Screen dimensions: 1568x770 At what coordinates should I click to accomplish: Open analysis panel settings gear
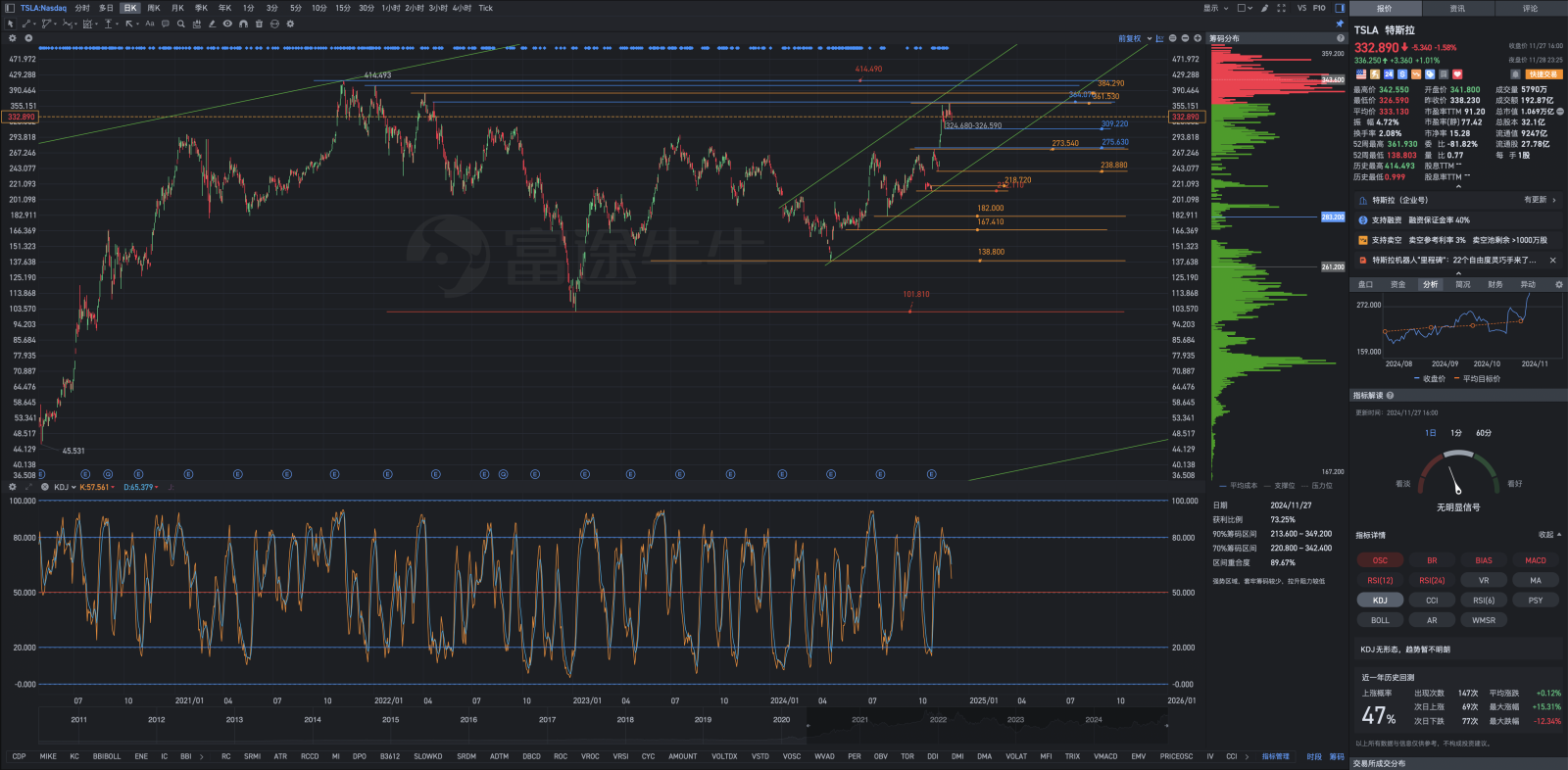click(1559, 284)
